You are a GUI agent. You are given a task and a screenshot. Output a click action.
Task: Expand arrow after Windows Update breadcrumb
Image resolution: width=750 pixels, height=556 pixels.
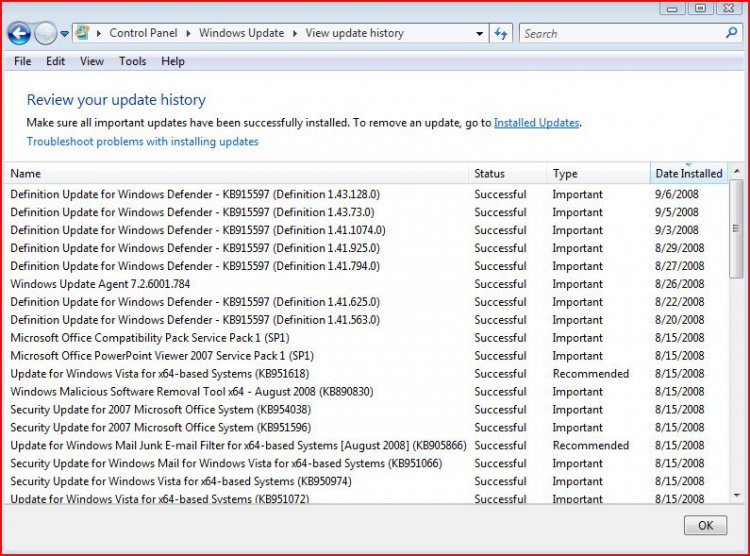[x=295, y=33]
